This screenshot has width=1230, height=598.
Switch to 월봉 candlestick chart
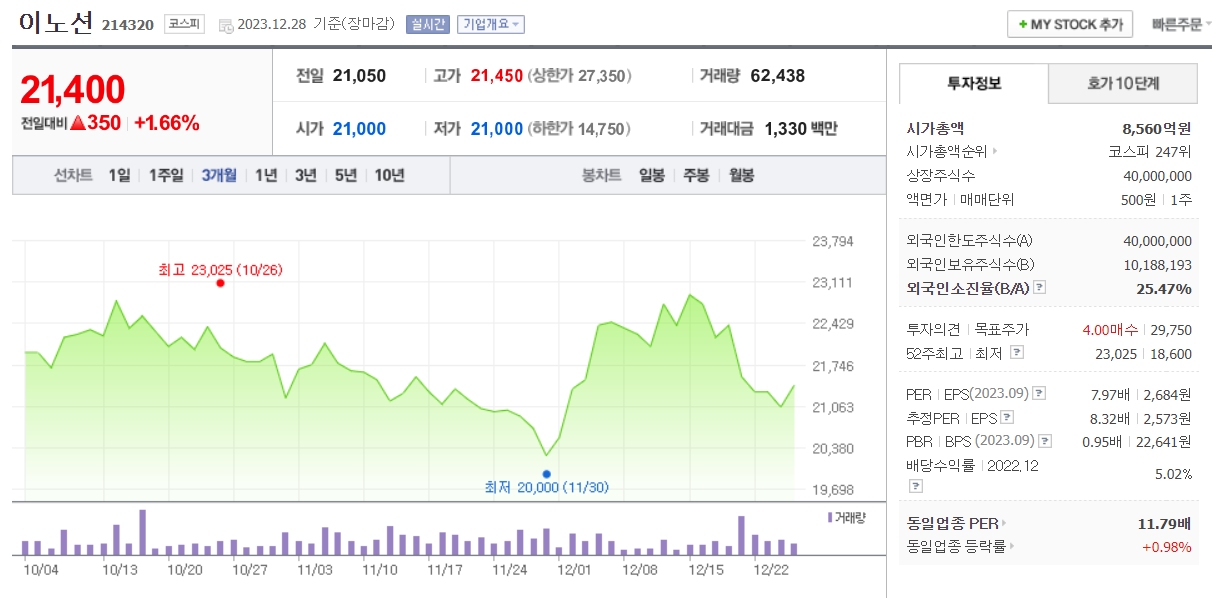click(x=741, y=175)
